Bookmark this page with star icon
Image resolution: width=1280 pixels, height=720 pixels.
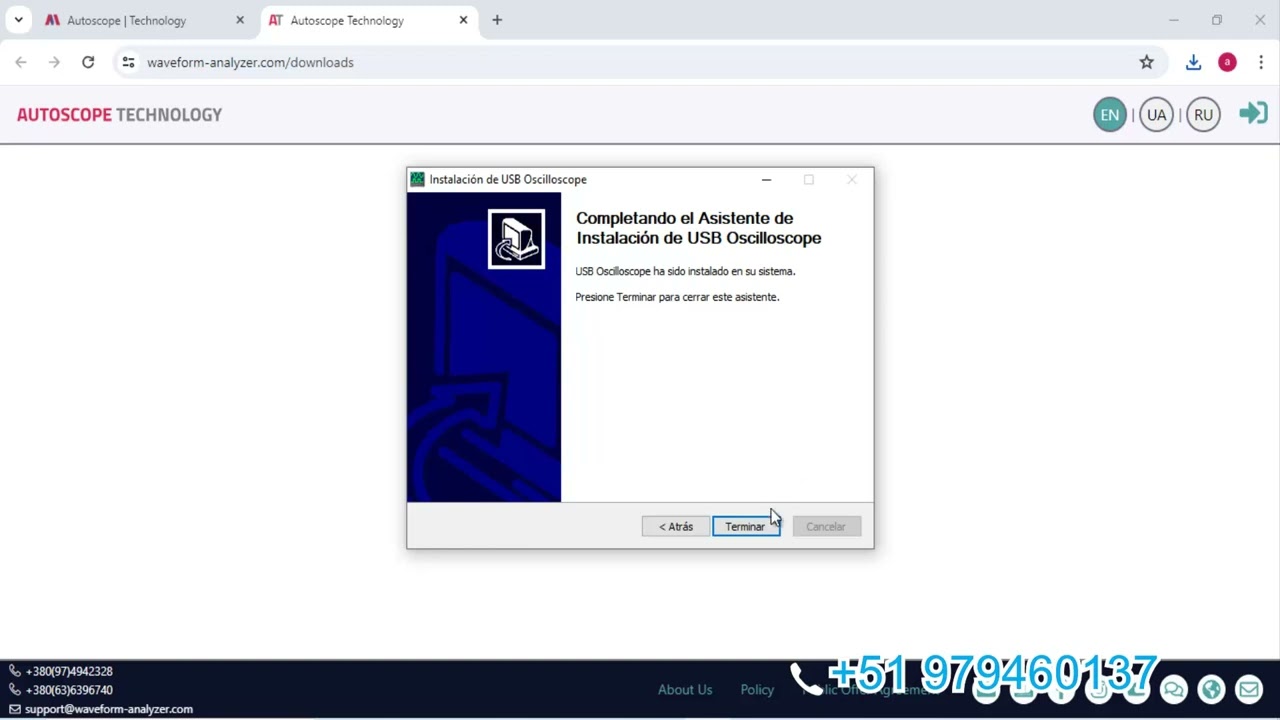pyautogui.click(x=1147, y=62)
